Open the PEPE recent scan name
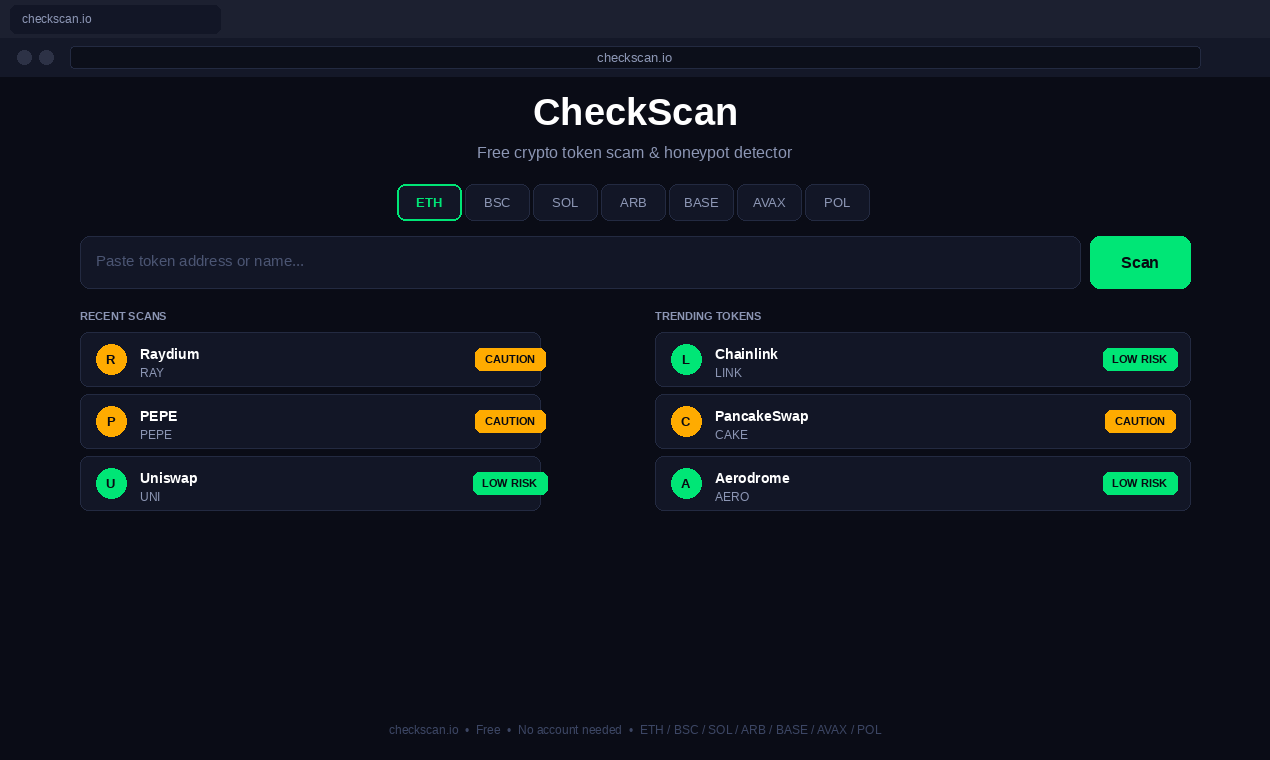The image size is (1270, 760). [x=158, y=416]
